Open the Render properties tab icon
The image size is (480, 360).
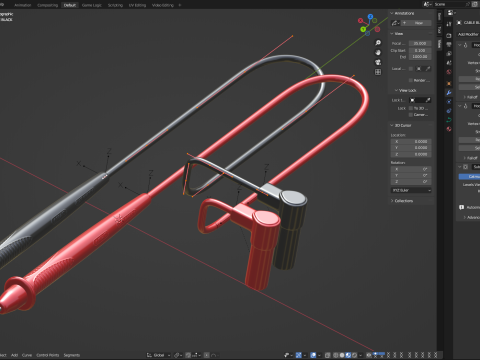click(x=449, y=35)
